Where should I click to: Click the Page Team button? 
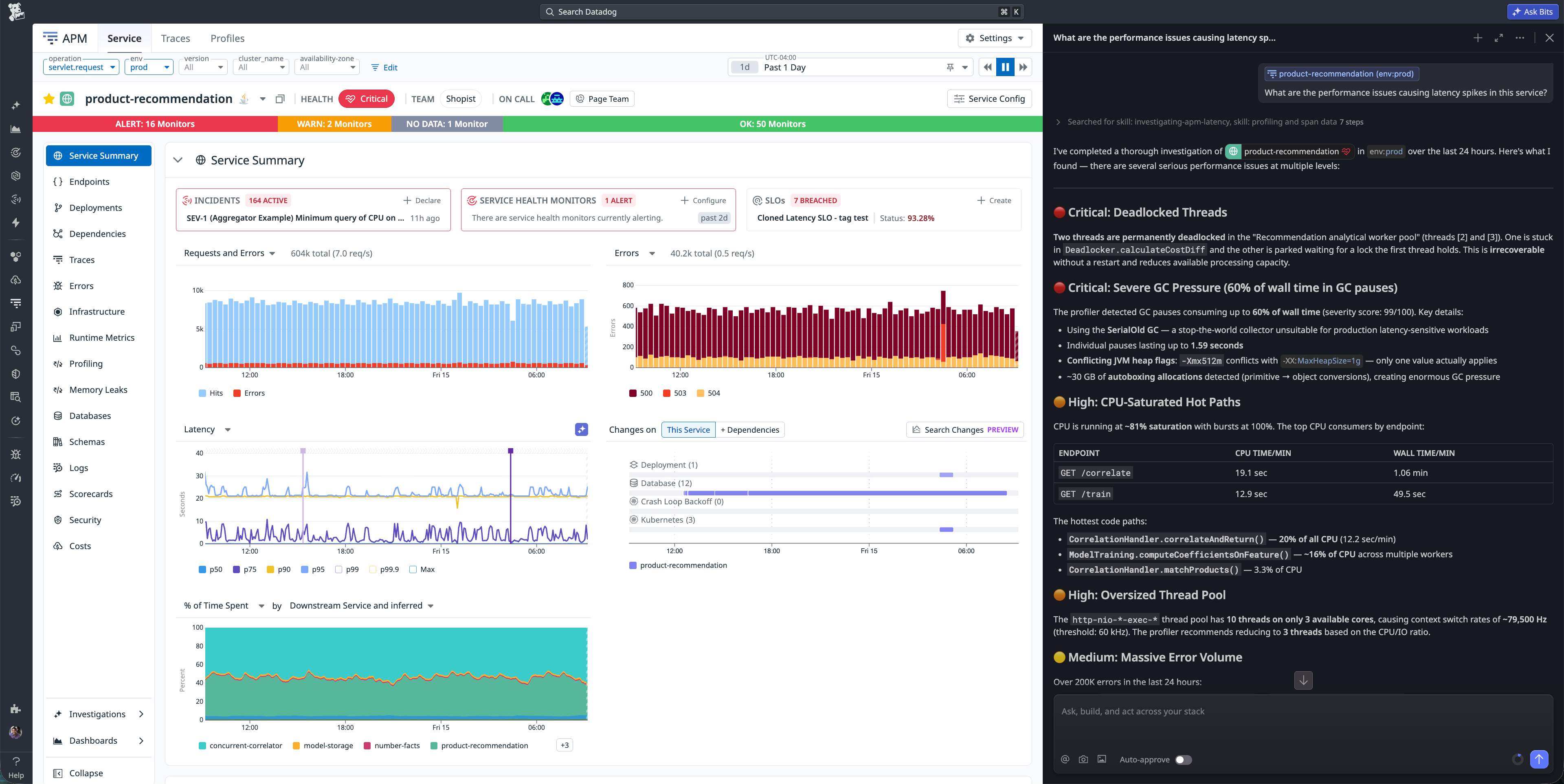click(602, 99)
